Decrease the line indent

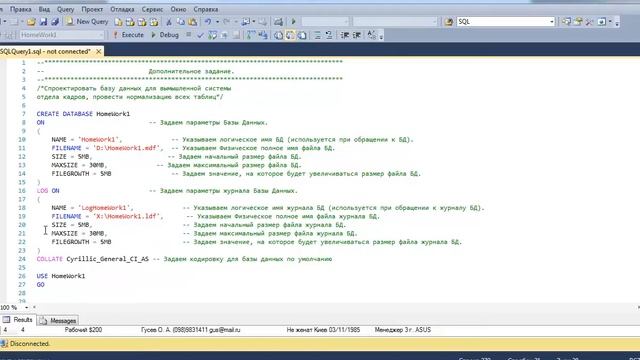coord(344,35)
